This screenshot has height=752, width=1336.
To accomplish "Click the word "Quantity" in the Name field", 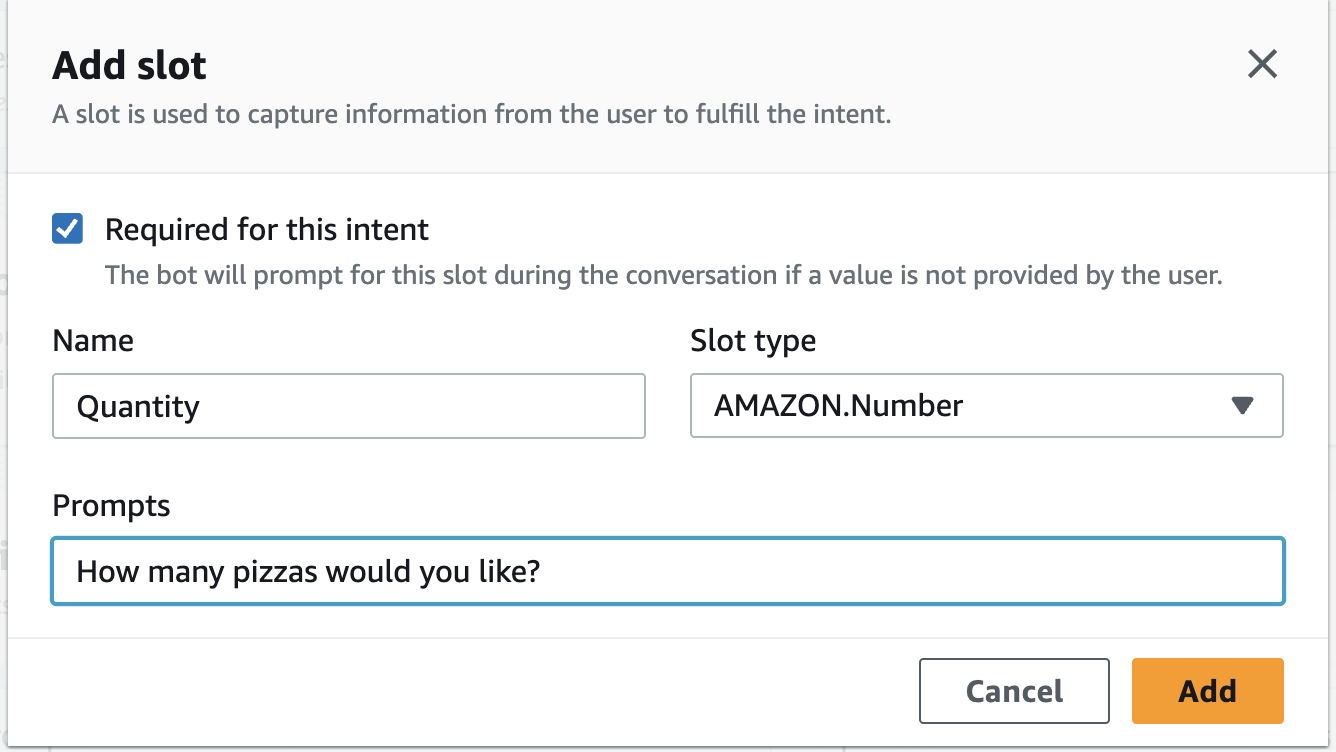I will (138, 407).
